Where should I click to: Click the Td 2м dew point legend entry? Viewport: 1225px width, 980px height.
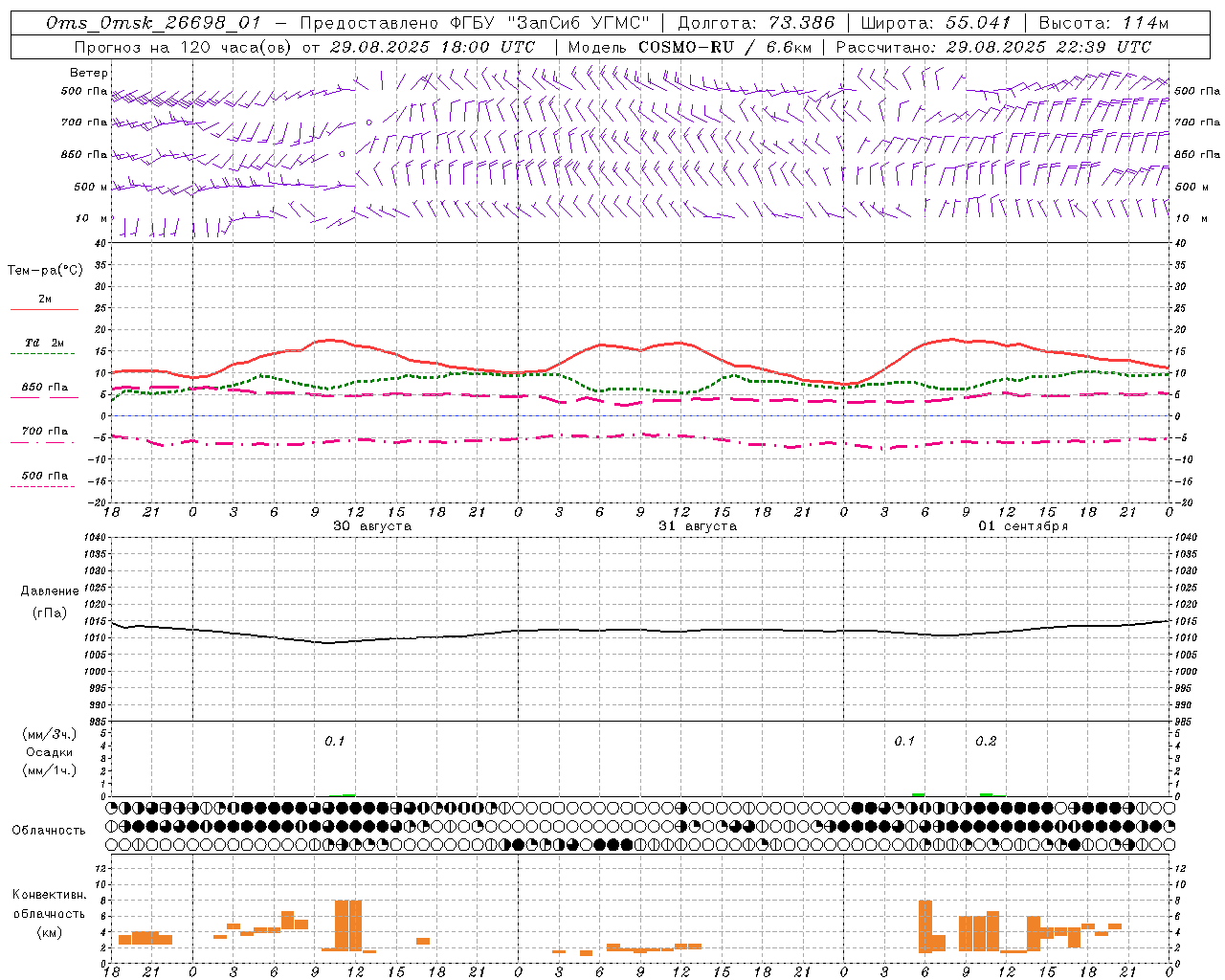point(45,343)
